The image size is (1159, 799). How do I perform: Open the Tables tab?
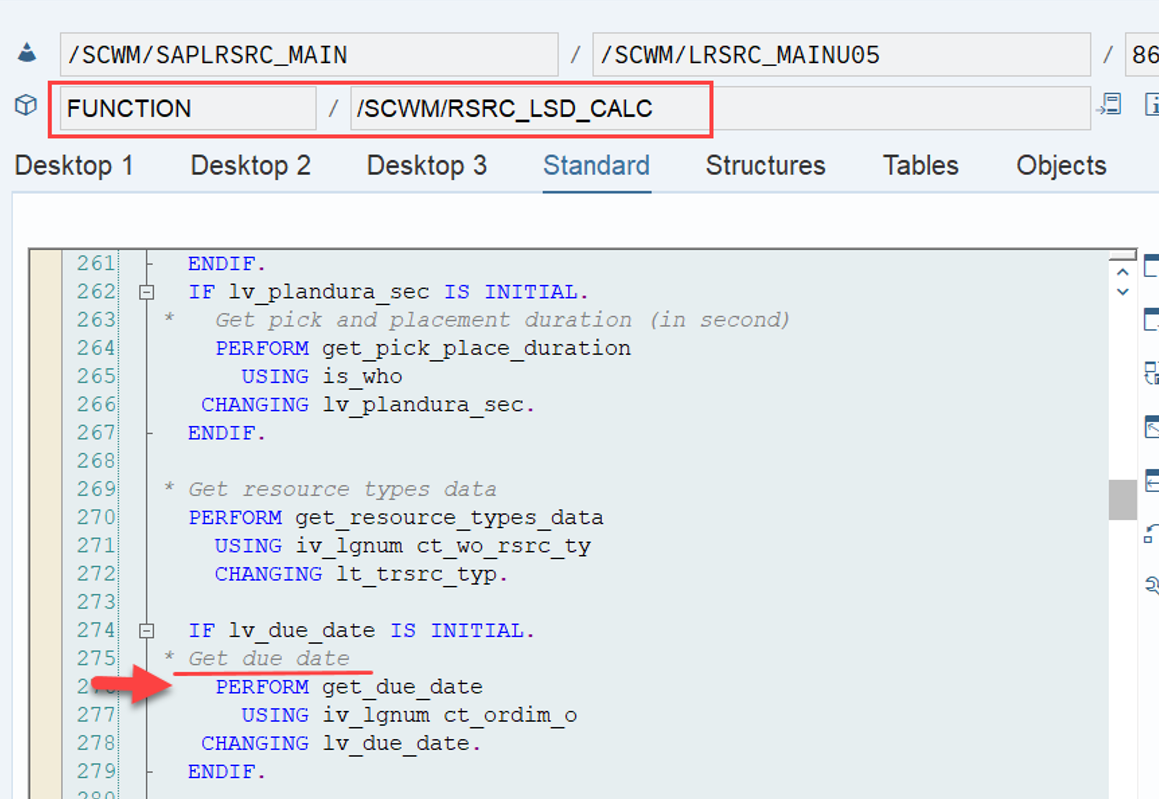921,166
